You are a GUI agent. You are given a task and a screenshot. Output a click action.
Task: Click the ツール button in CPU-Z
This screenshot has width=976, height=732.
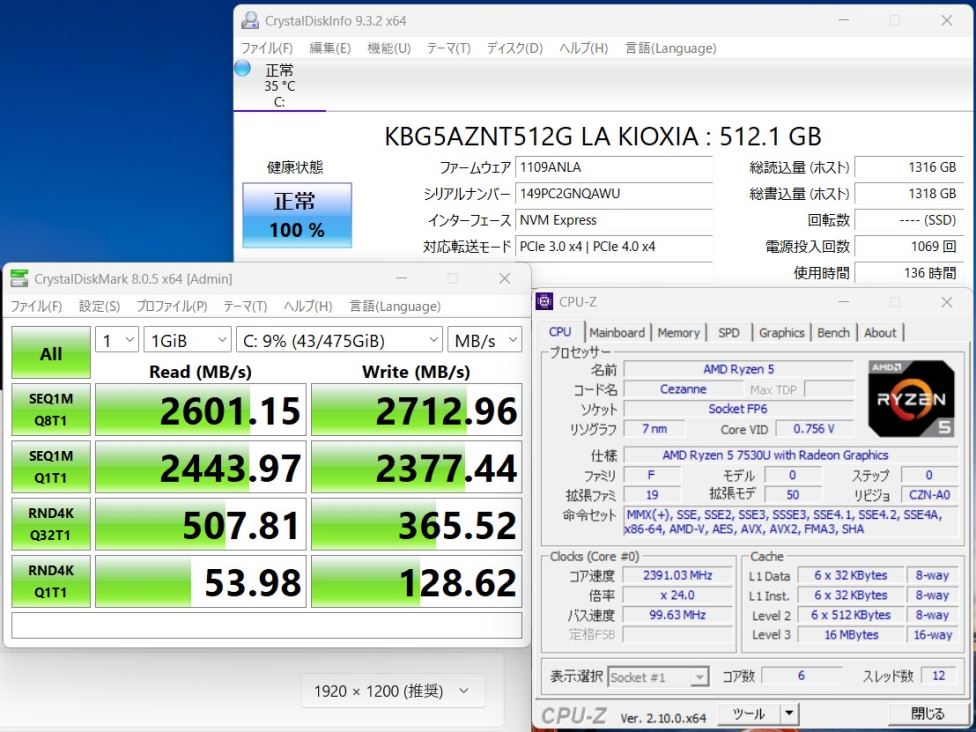click(x=749, y=713)
